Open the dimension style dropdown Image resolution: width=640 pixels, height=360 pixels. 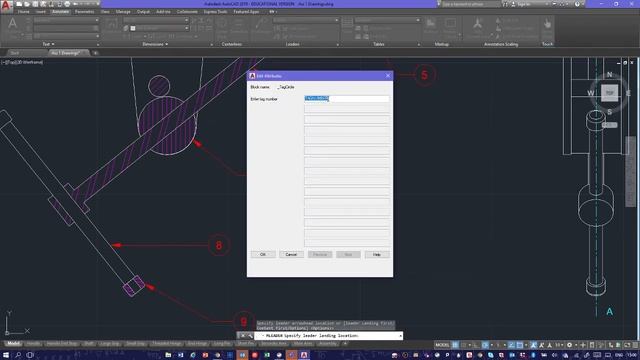pyautogui.click(x=156, y=20)
